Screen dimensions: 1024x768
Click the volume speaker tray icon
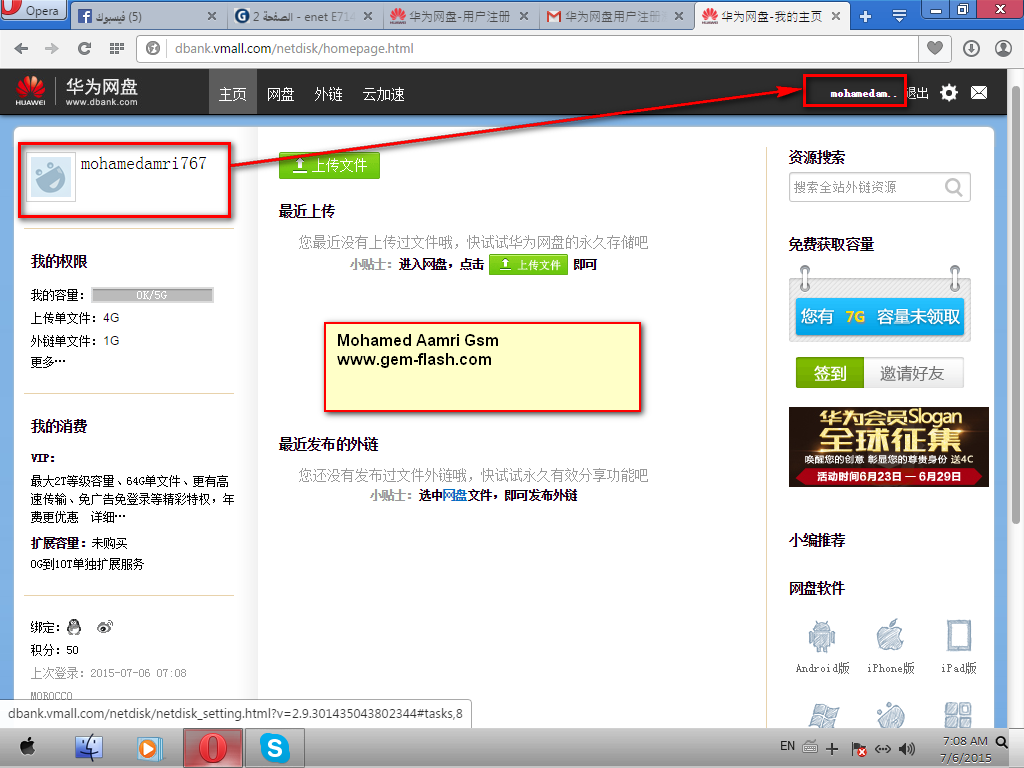[906, 748]
